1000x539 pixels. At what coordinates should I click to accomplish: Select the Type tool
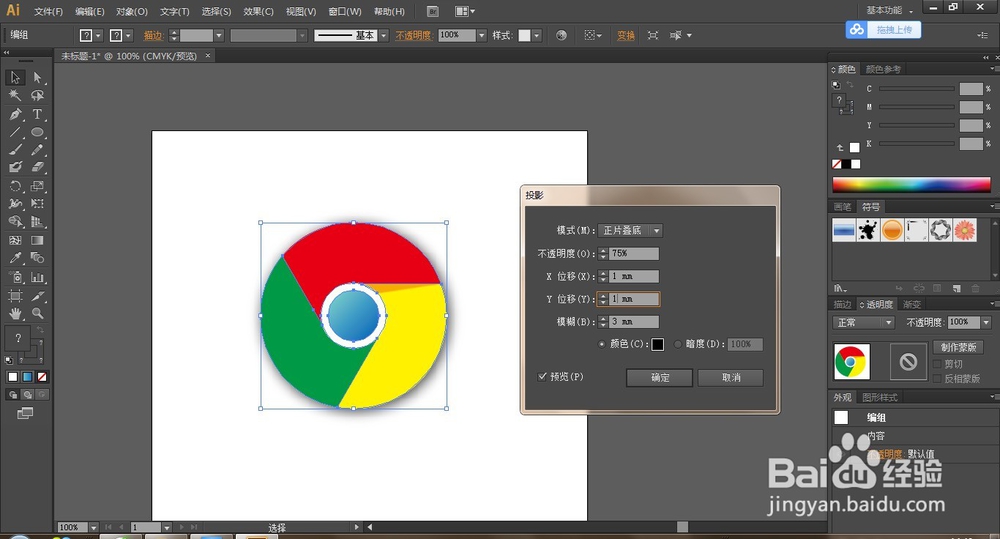coord(38,114)
